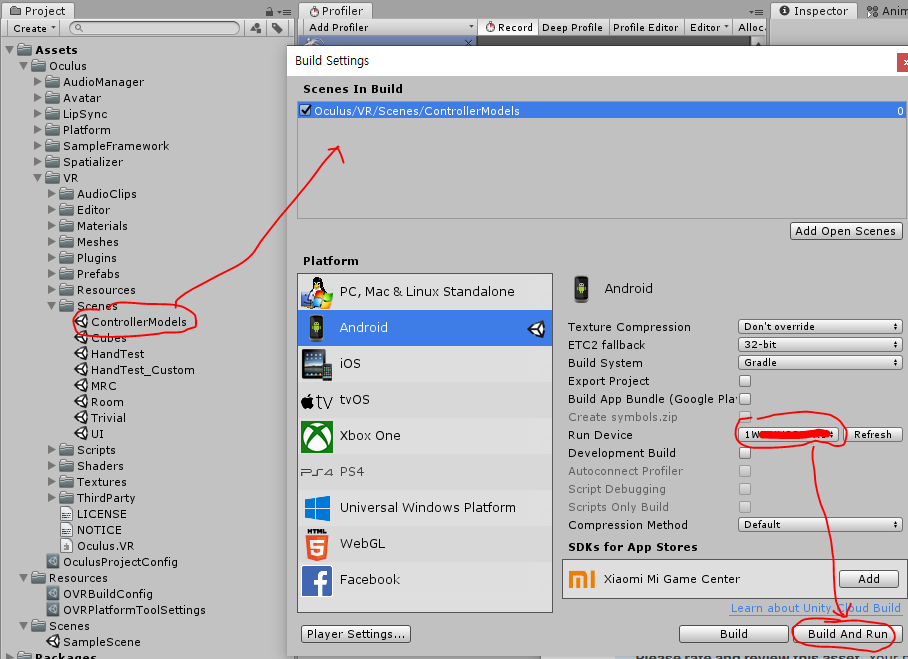Toggle the Scripts Only Build checkbox
Image resolution: width=908 pixels, height=659 pixels.
[x=745, y=507]
